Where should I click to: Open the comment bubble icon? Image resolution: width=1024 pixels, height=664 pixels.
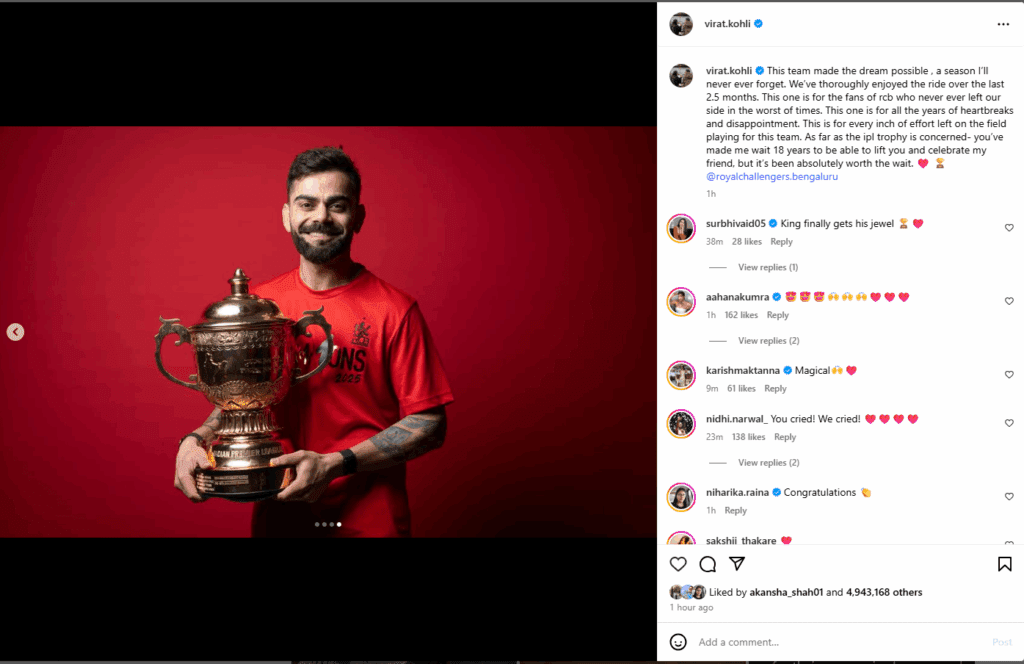tap(707, 564)
